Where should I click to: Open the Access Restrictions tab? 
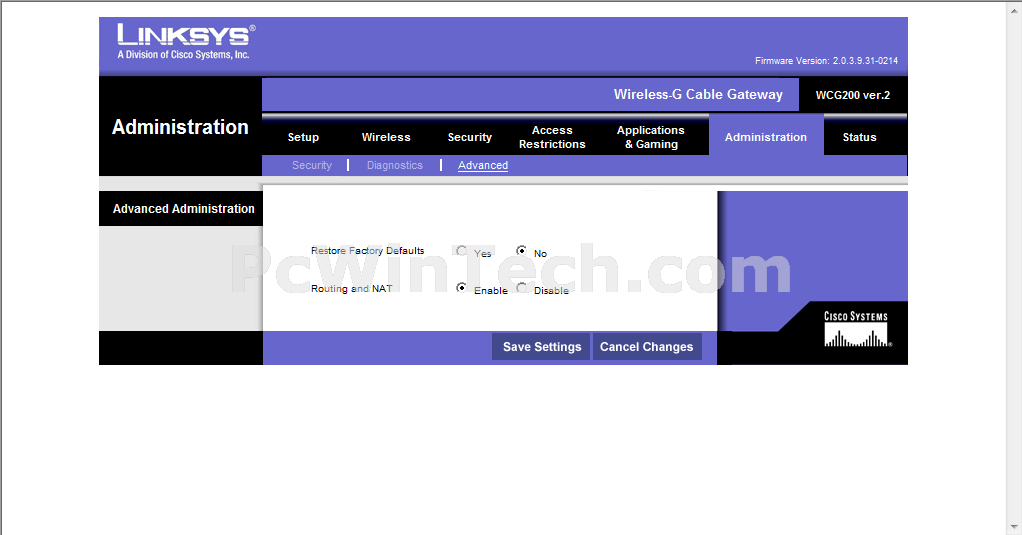(552, 137)
